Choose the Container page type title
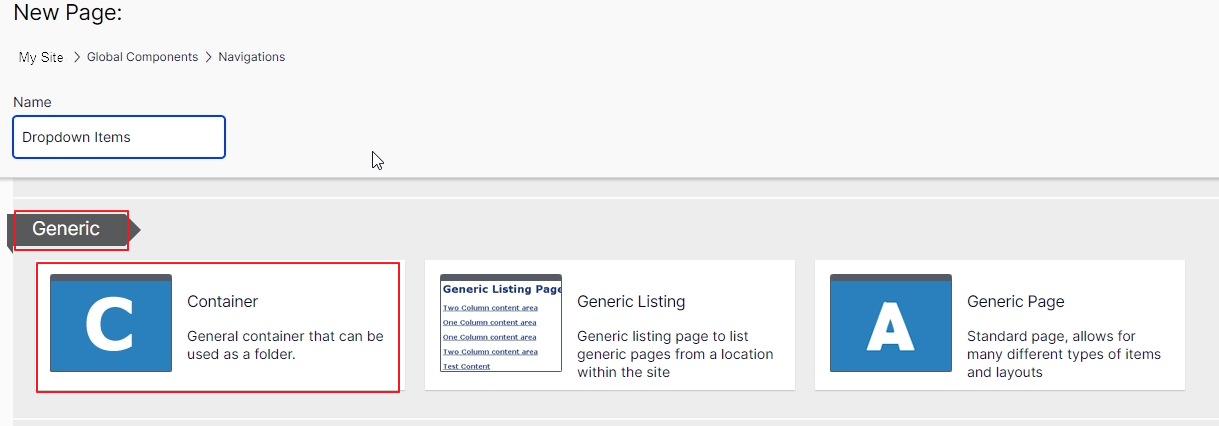Viewport: 1219px width, 426px height. pos(222,301)
